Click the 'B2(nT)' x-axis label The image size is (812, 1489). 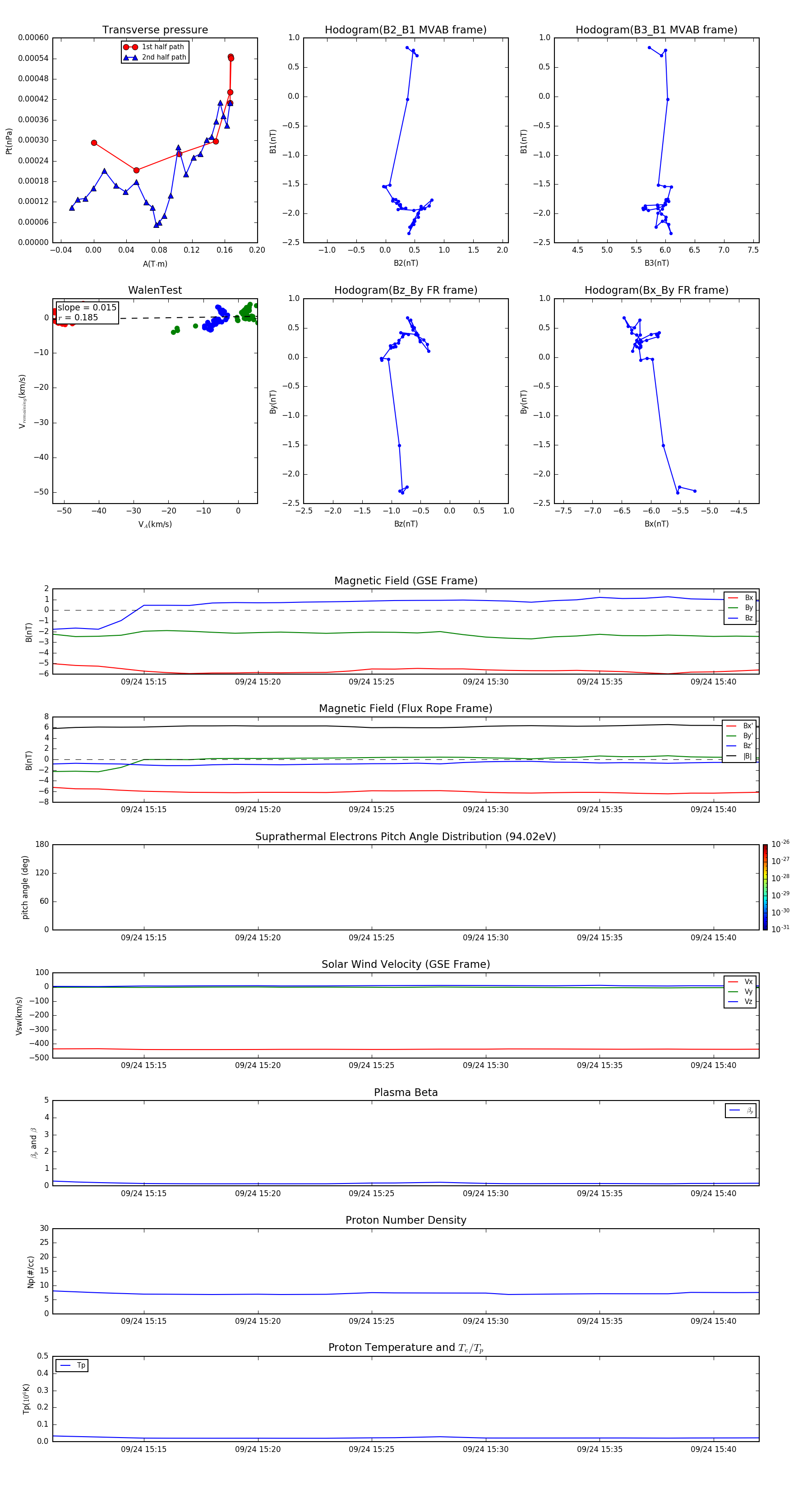pyautogui.click(x=406, y=263)
